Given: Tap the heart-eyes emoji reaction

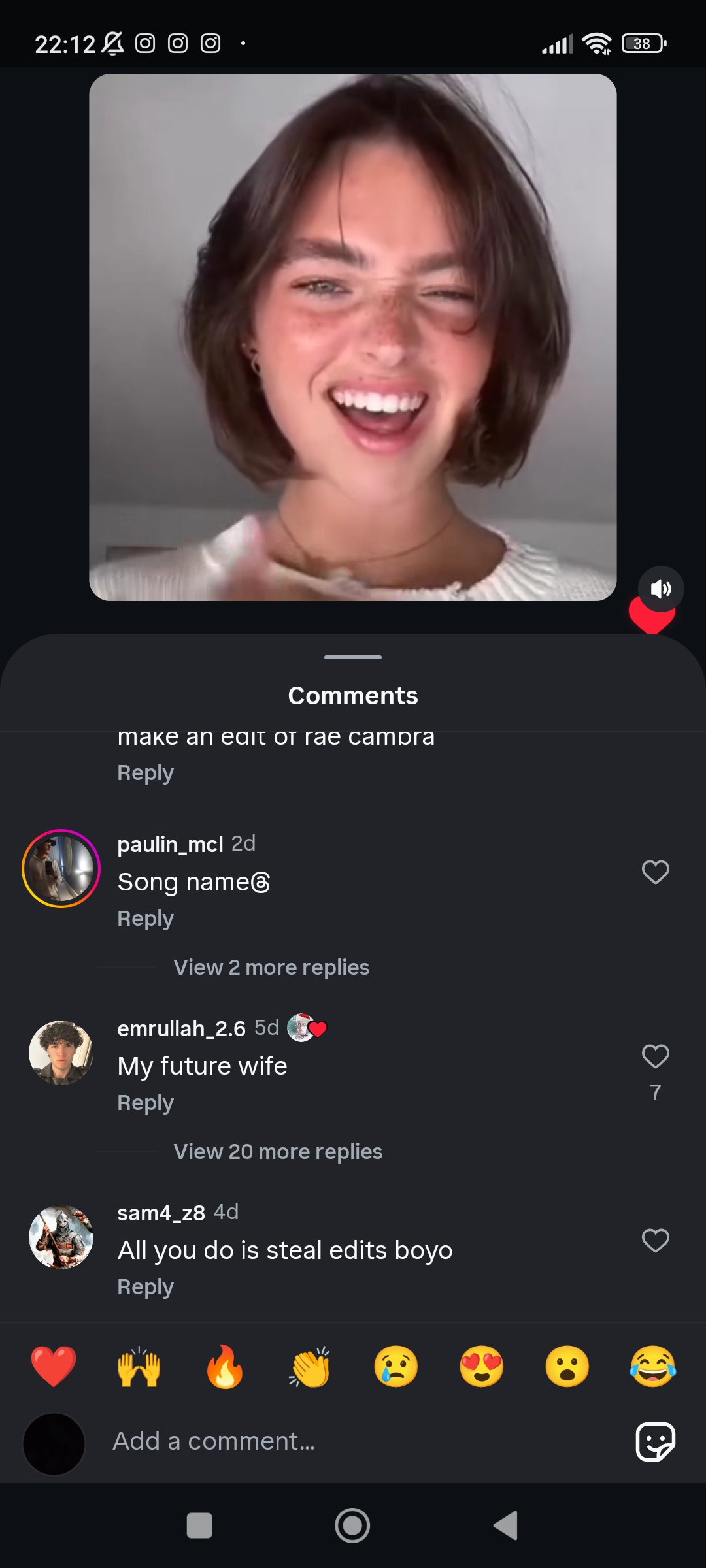Looking at the screenshot, I should [x=482, y=1366].
